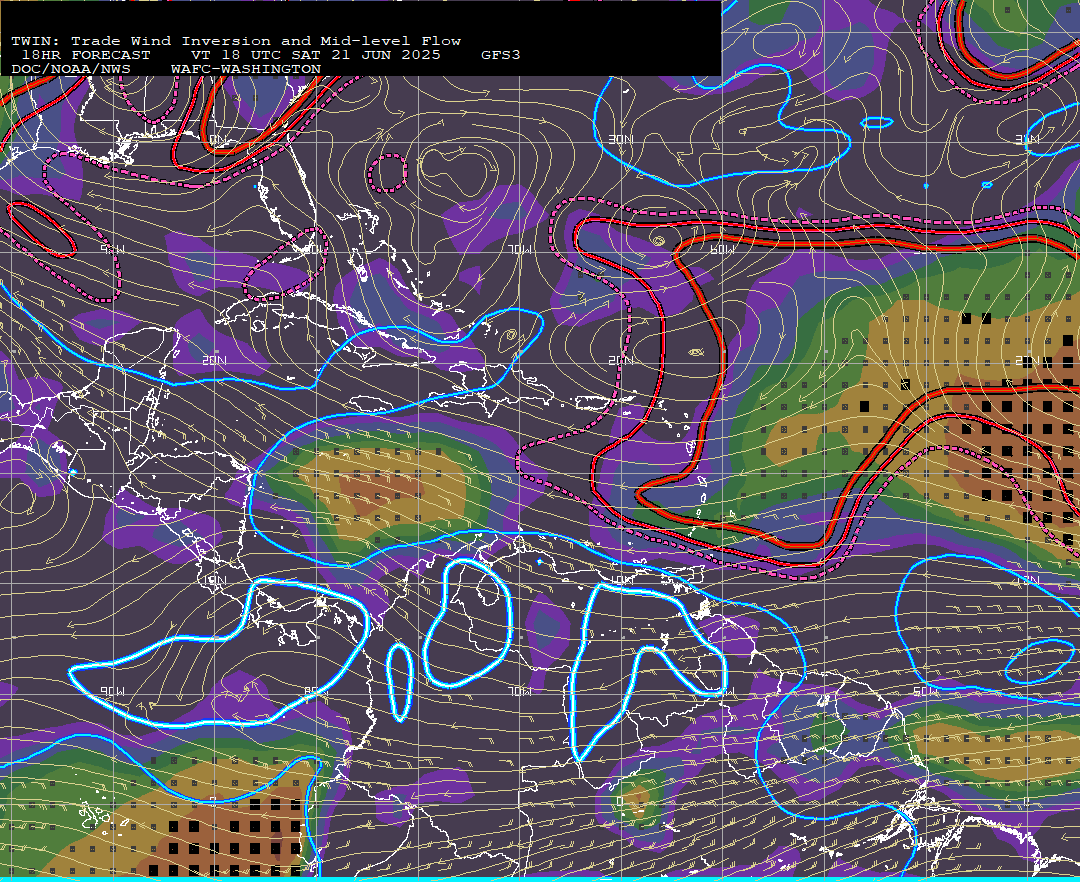
Task: Click the "50W" longitude label
Action: click(x=926, y=691)
